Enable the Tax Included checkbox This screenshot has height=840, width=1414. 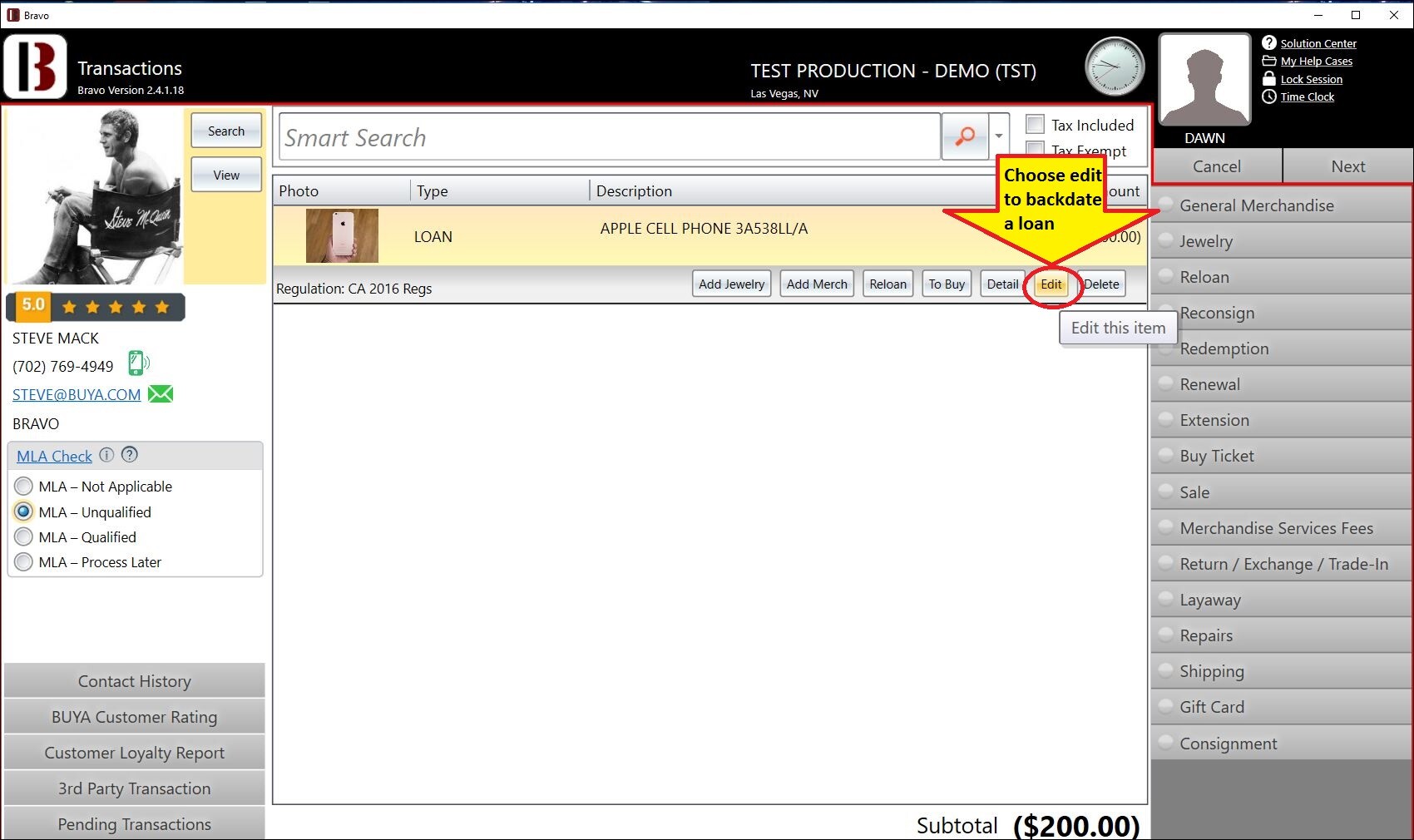point(1035,125)
